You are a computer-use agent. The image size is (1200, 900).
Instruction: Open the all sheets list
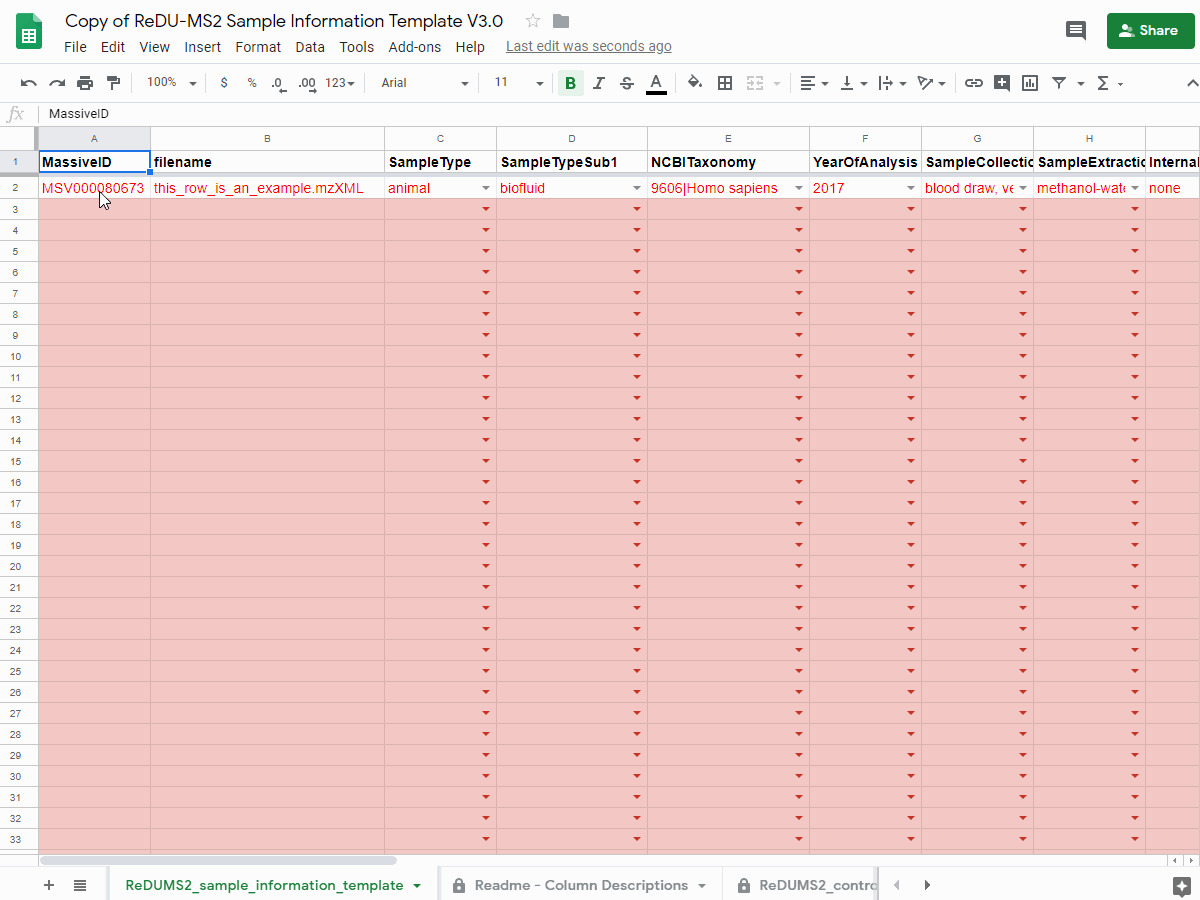(x=81, y=885)
